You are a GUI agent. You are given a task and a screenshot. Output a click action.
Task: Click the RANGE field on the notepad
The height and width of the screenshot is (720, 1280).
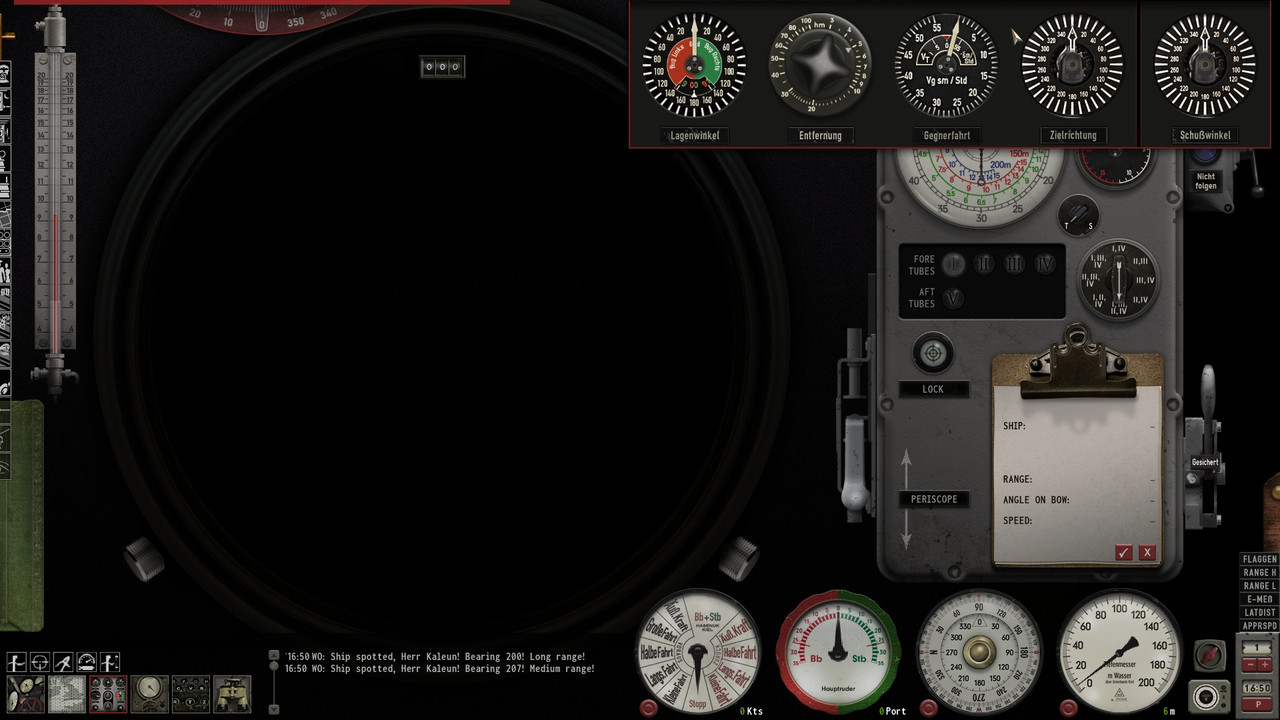click(1079, 479)
